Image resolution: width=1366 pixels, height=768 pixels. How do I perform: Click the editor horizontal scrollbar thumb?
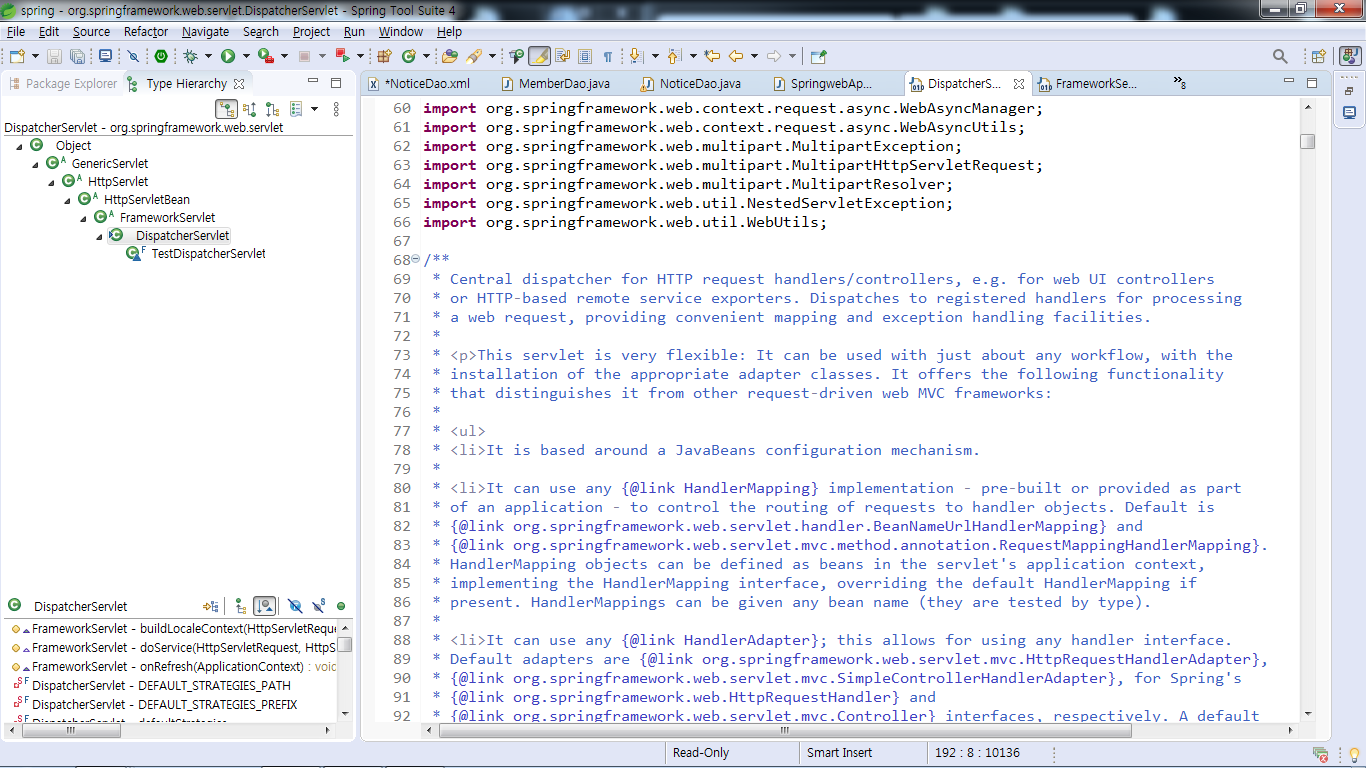[785, 731]
